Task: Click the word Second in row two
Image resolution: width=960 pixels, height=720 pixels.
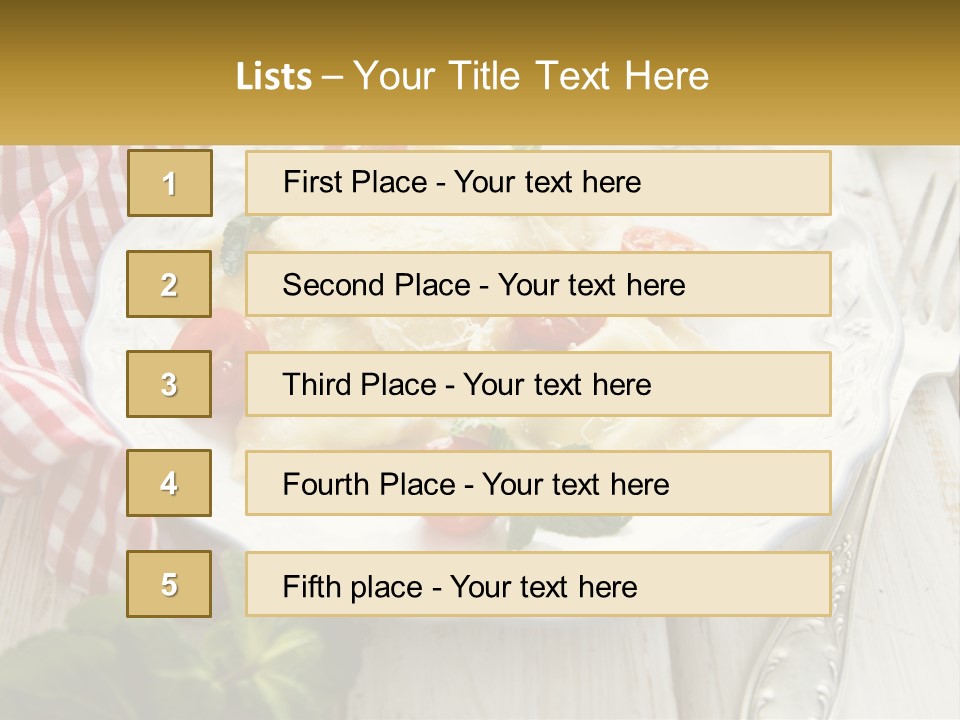Action: click(333, 285)
